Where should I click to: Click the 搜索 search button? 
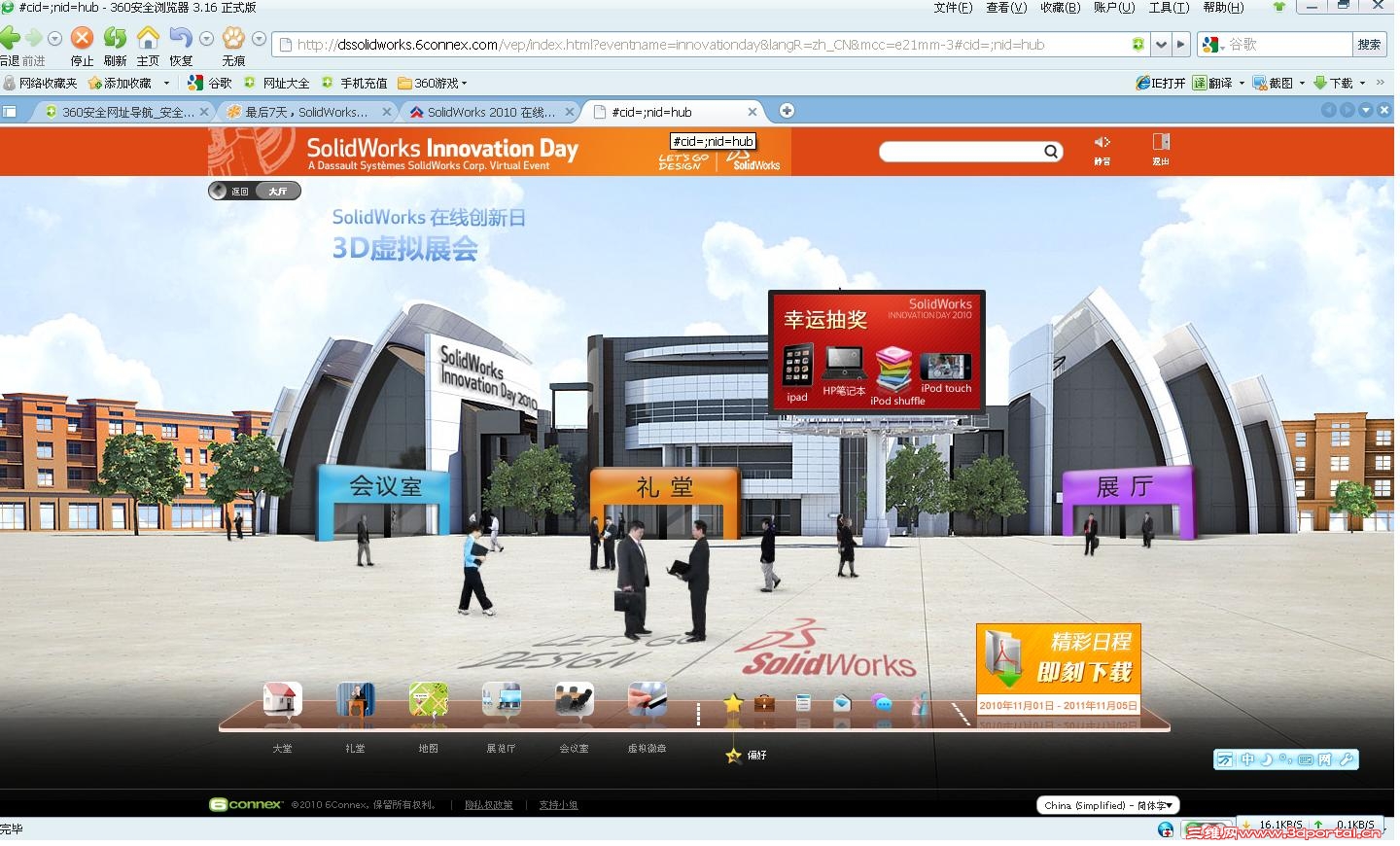pos(1369,45)
